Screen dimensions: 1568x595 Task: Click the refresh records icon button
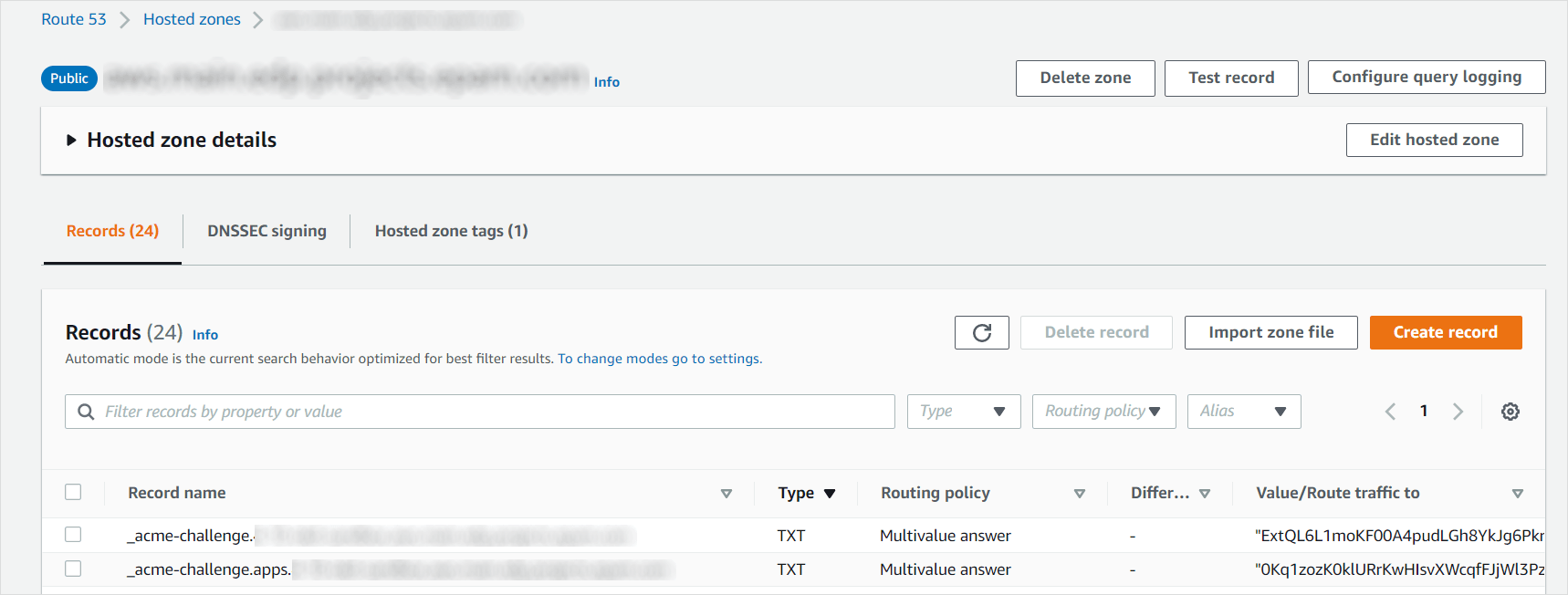point(981,332)
